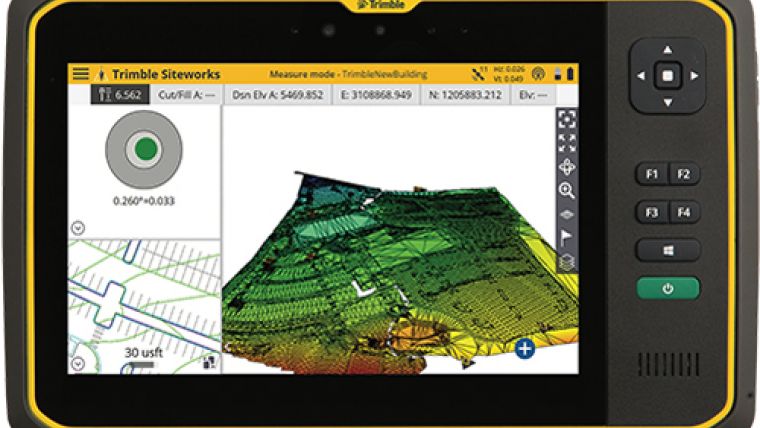Push the D-pad down arrow
This screenshot has height=428, width=760.
click(667, 103)
